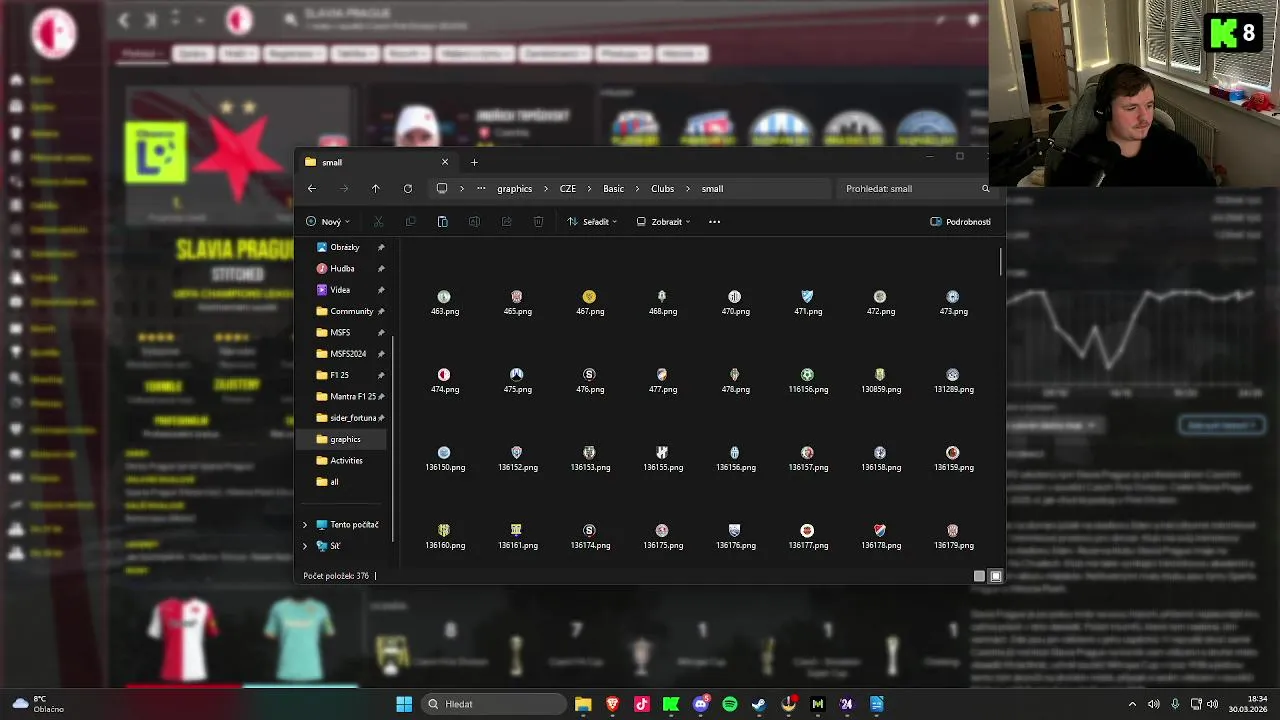
Task: Select the 136155.png file icon
Action: 662,452
